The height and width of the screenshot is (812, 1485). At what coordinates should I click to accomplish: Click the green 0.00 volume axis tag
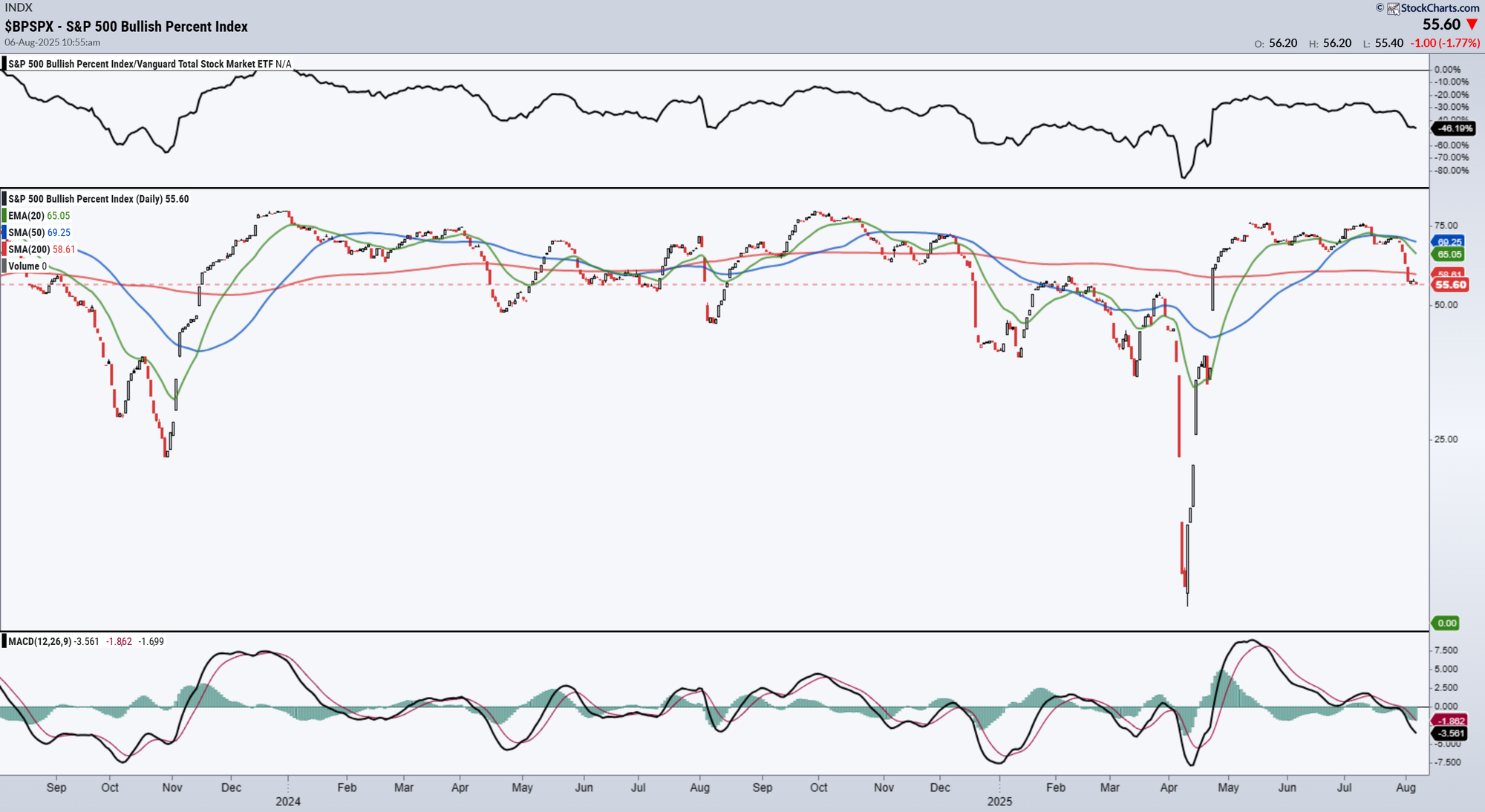tap(1446, 623)
